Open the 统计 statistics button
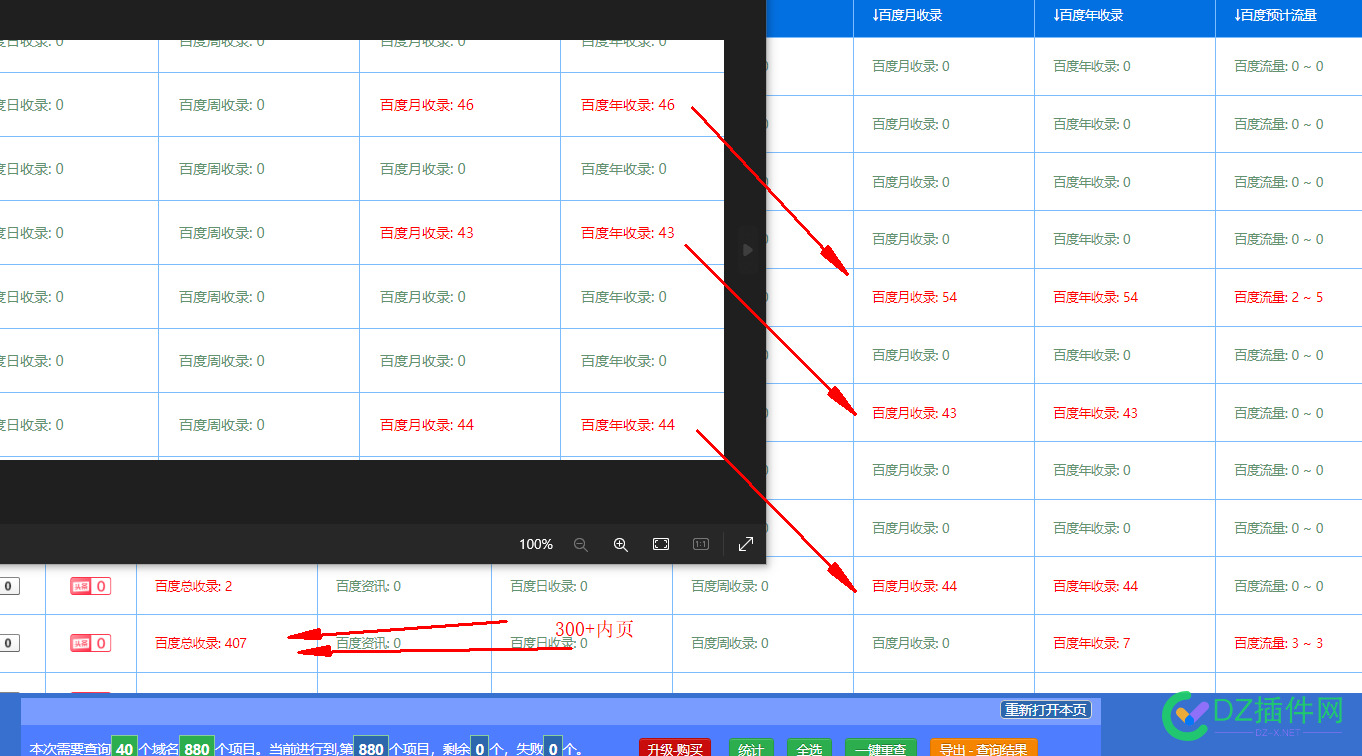 coord(751,748)
